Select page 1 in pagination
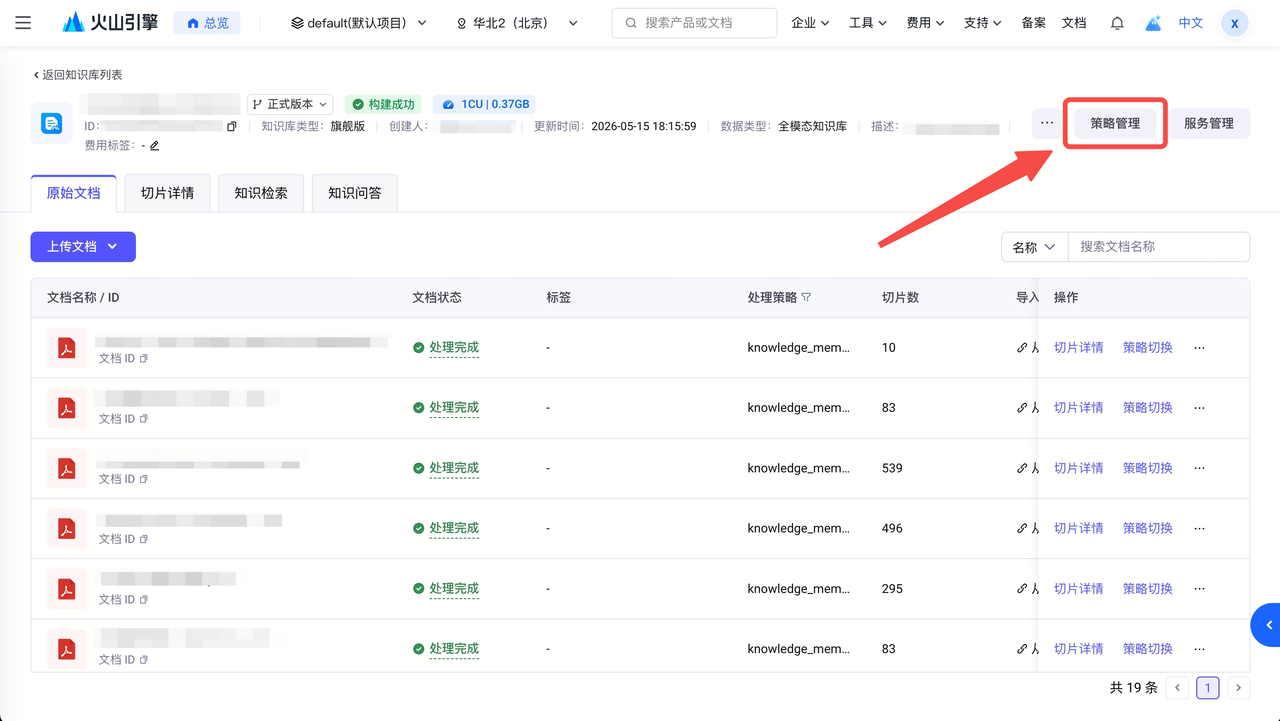This screenshot has width=1280, height=721. (1208, 688)
